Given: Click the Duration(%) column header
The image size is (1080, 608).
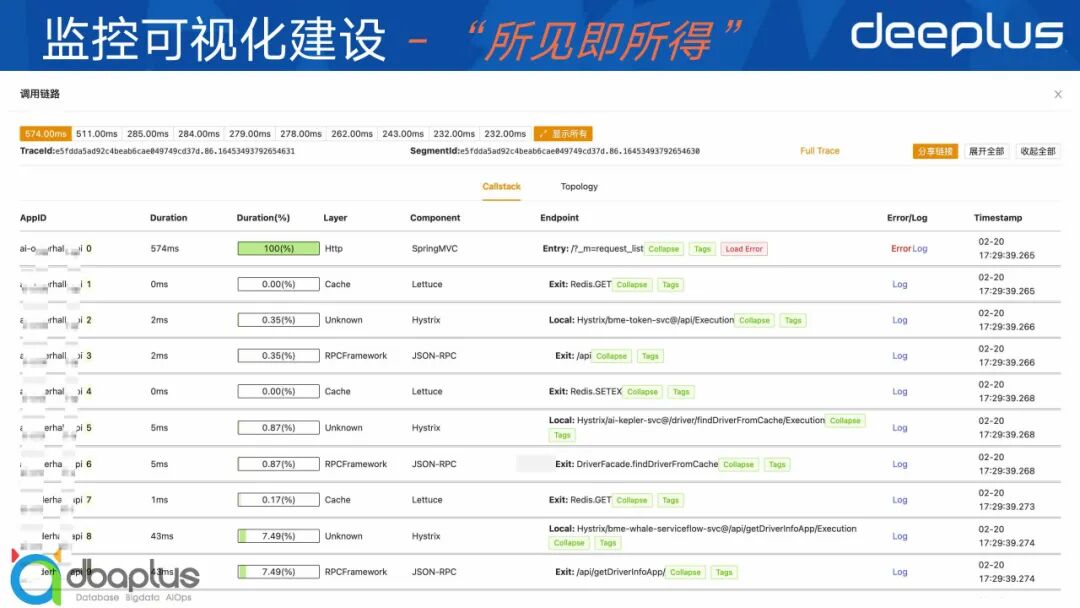Looking at the screenshot, I should [x=263, y=218].
